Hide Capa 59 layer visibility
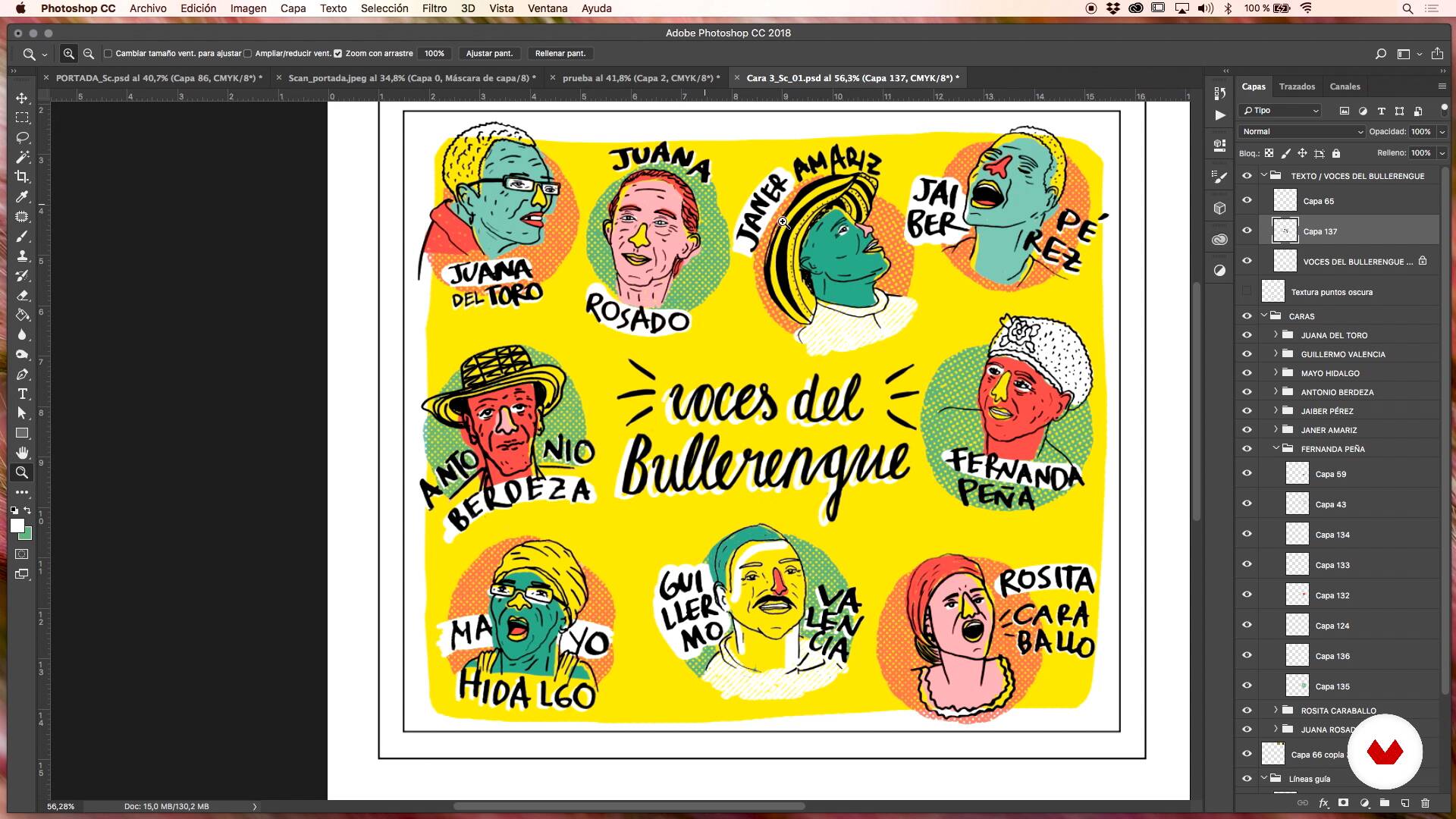1456x819 pixels. [1247, 474]
